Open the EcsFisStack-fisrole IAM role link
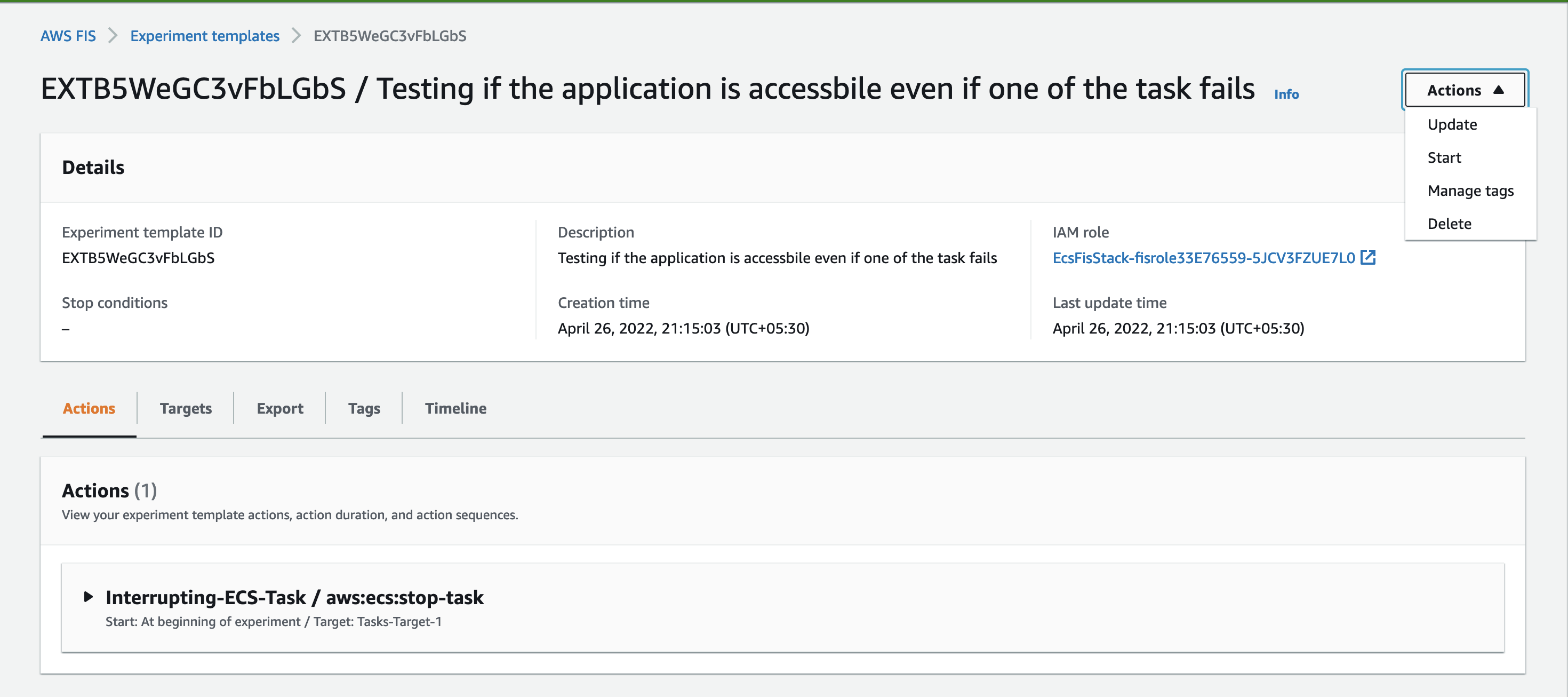Screen dimensions: 1568x697 (1203, 258)
